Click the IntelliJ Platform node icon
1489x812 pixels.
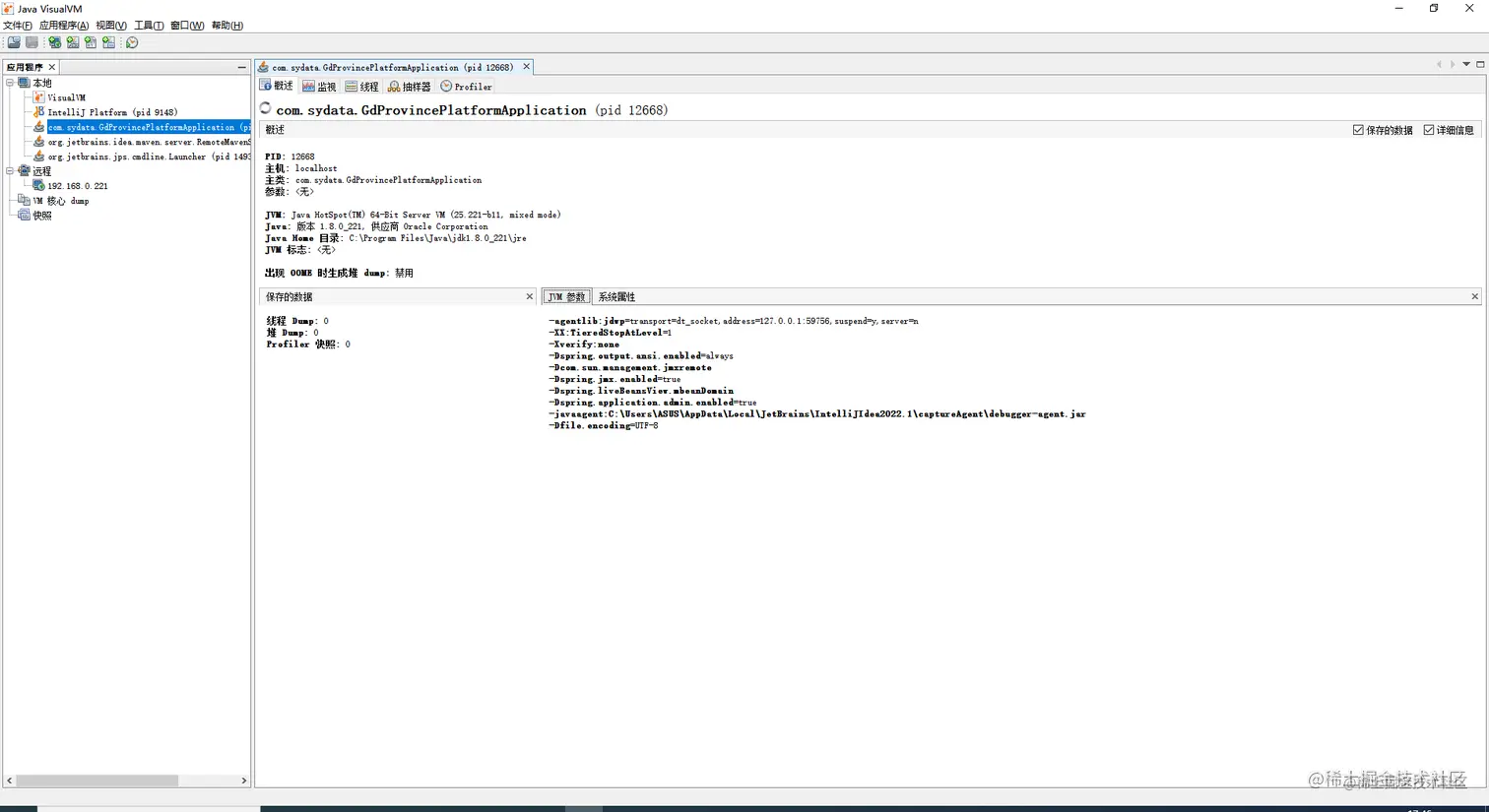39,112
